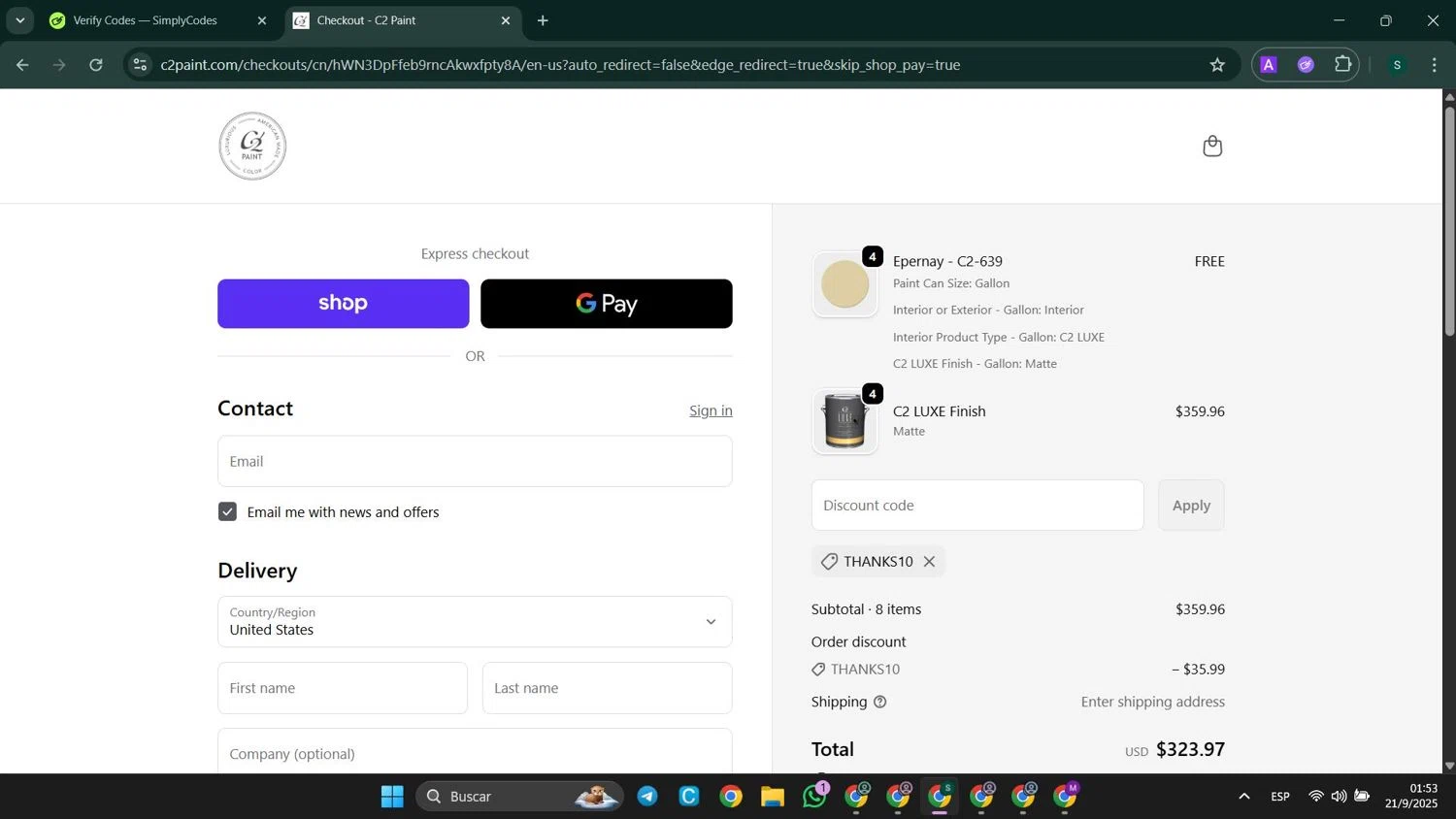1456x819 pixels.
Task: Click the total amount $323.97
Action: (x=1190, y=749)
